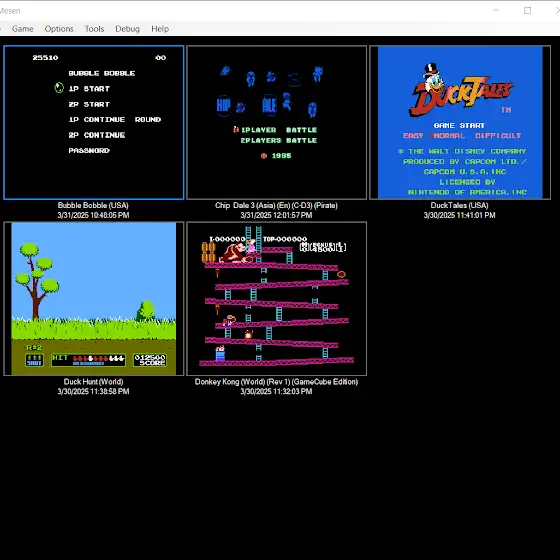Click the '3/31/2025 12:01:57 PM' timestamp

pos(276,215)
